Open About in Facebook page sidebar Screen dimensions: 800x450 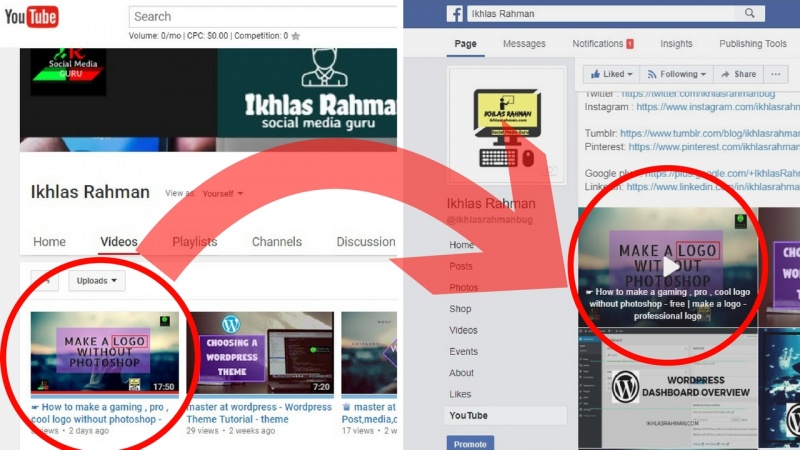tap(461, 373)
